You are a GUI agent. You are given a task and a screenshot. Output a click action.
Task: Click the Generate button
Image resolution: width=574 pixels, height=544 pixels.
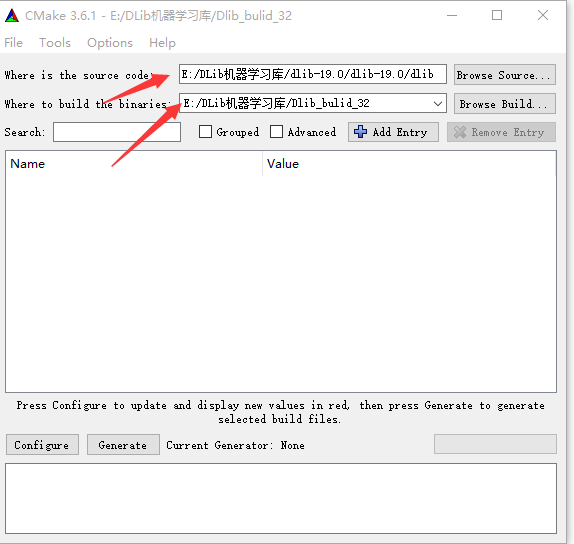tap(123, 445)
